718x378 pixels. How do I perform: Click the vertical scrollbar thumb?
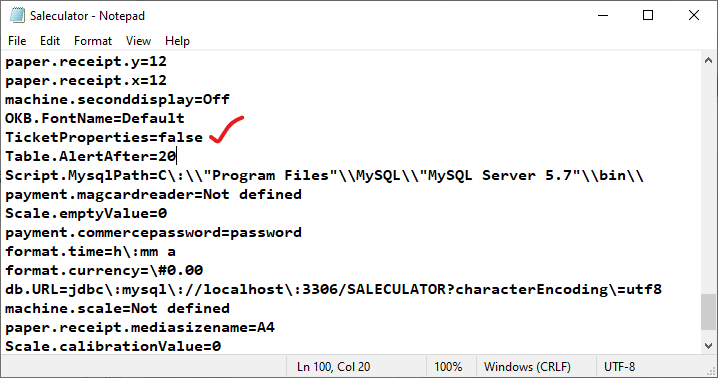click(708, 312)
